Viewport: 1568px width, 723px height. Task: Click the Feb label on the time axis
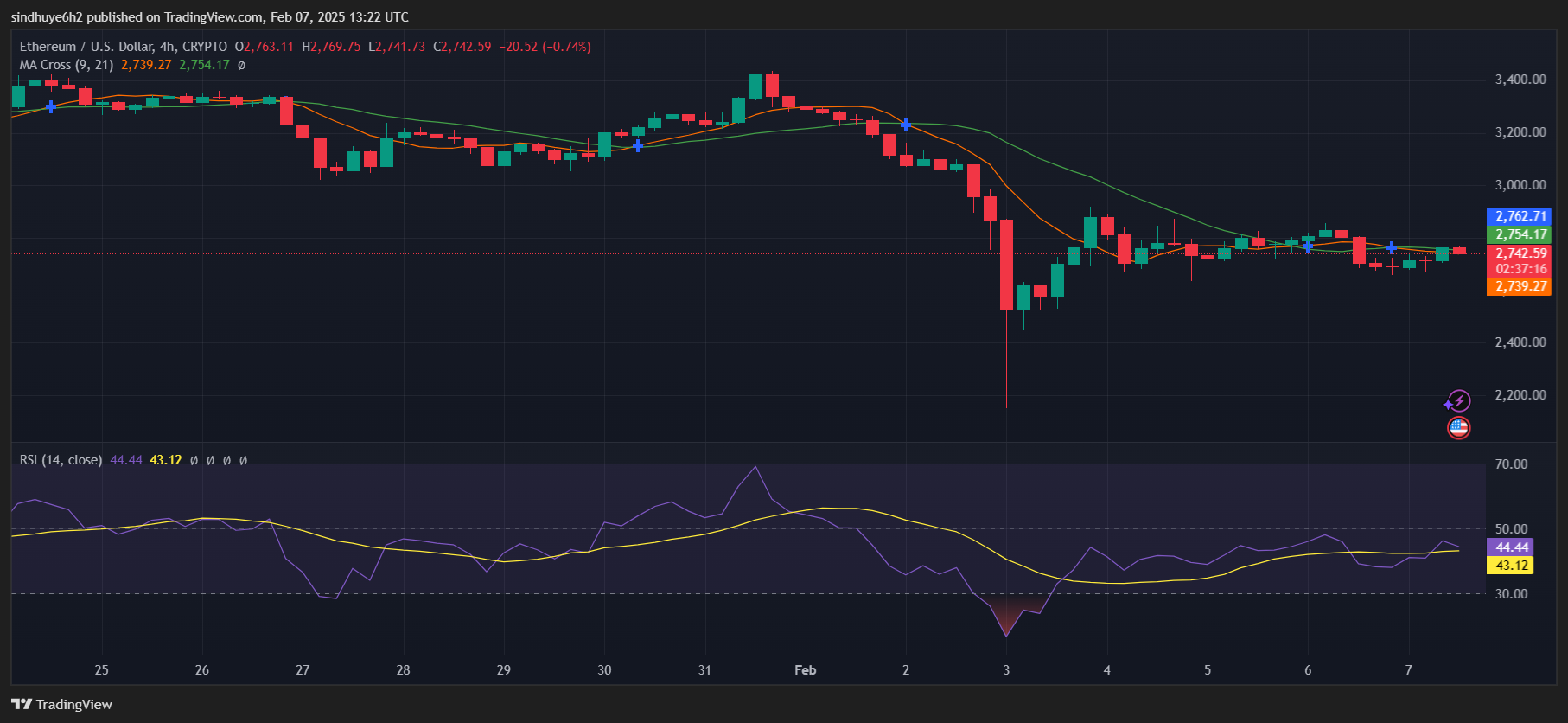805,670
